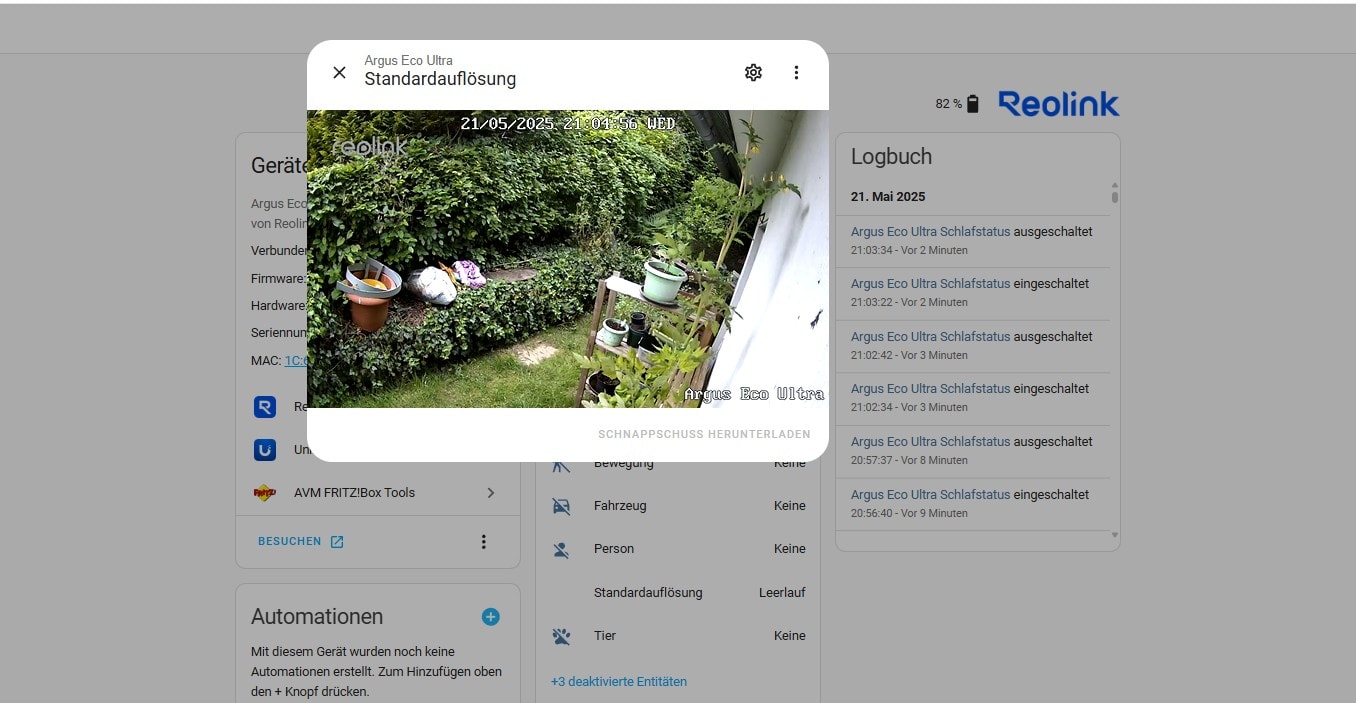Open settings gear in camera dialog
1356x703 pixels.
tap(753, 72)
